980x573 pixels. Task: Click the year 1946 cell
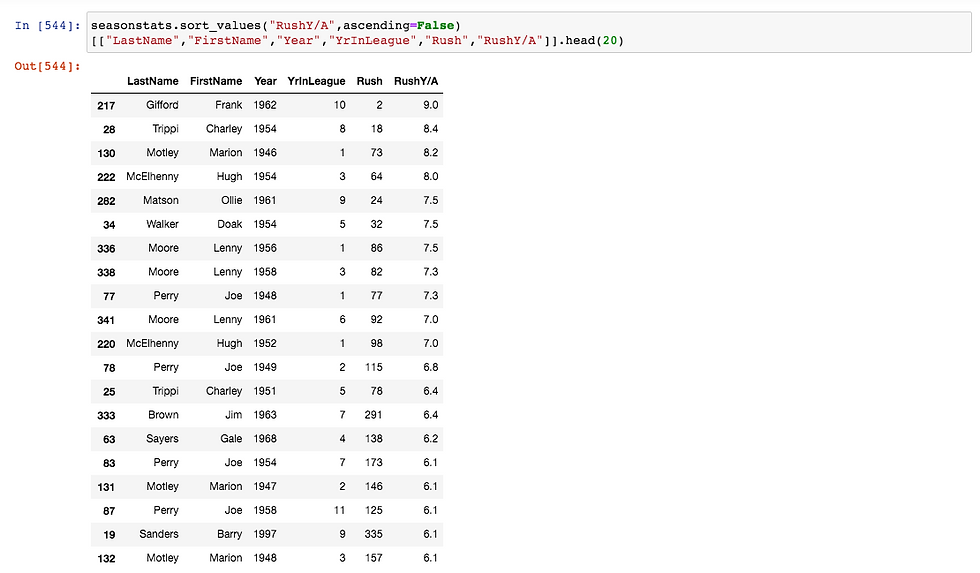[265, 152]
